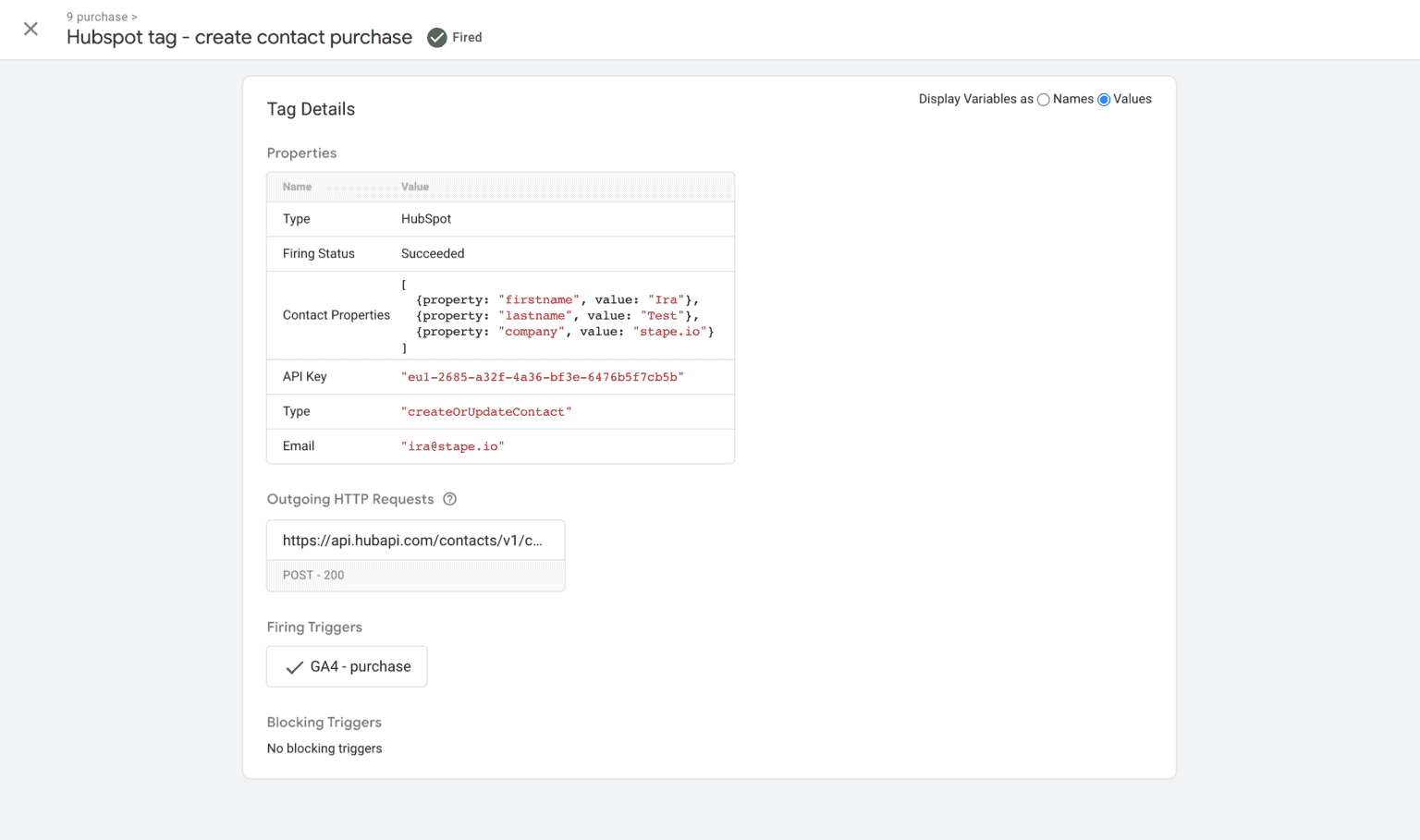The image size is (1420, 840).
Task: Select Values radio button for variable display
Action: pos(1104,100)
